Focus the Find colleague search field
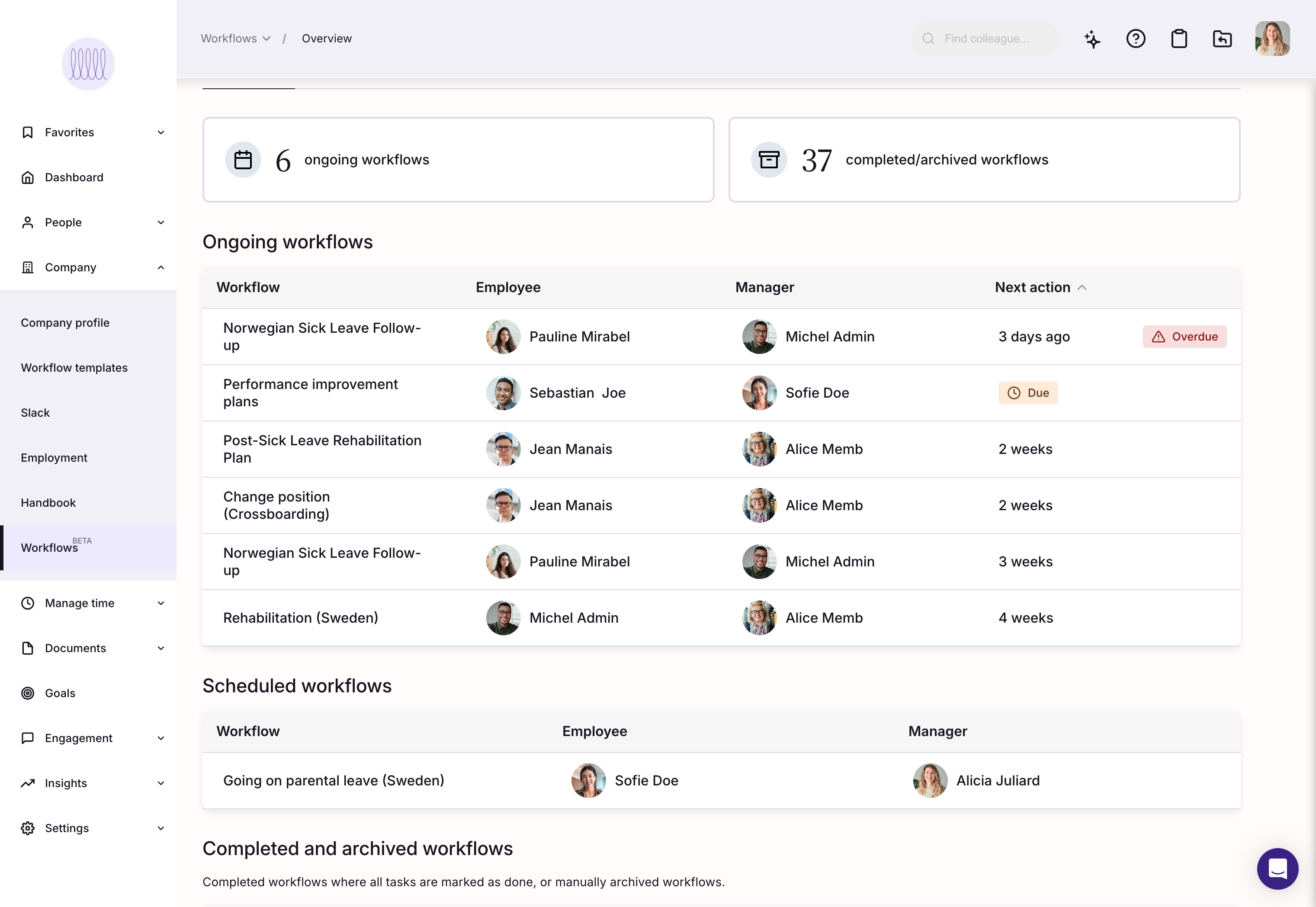 point(985,39)
